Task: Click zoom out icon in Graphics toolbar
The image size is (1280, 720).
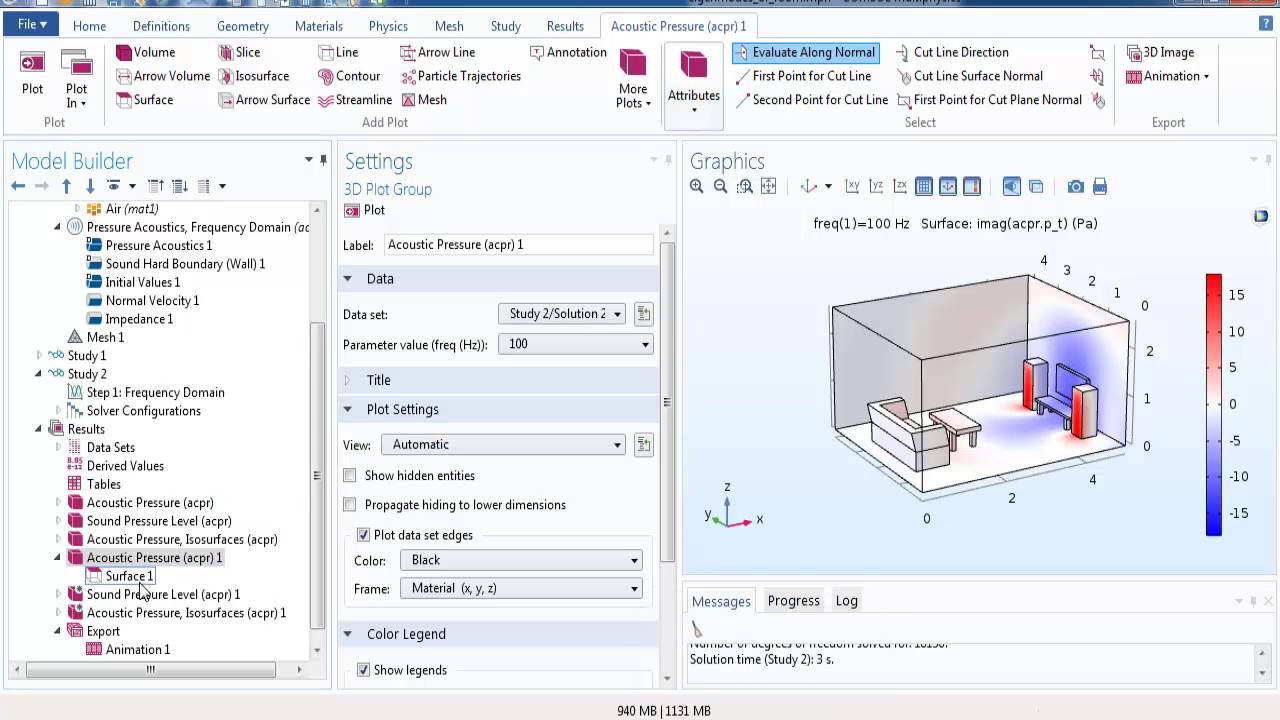Action: [720, 186]
